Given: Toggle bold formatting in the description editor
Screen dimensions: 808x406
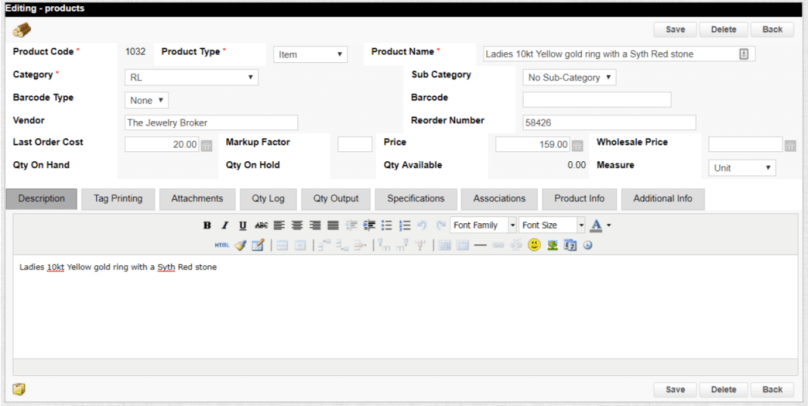Looking at the screenshot, I should point(207,225).
